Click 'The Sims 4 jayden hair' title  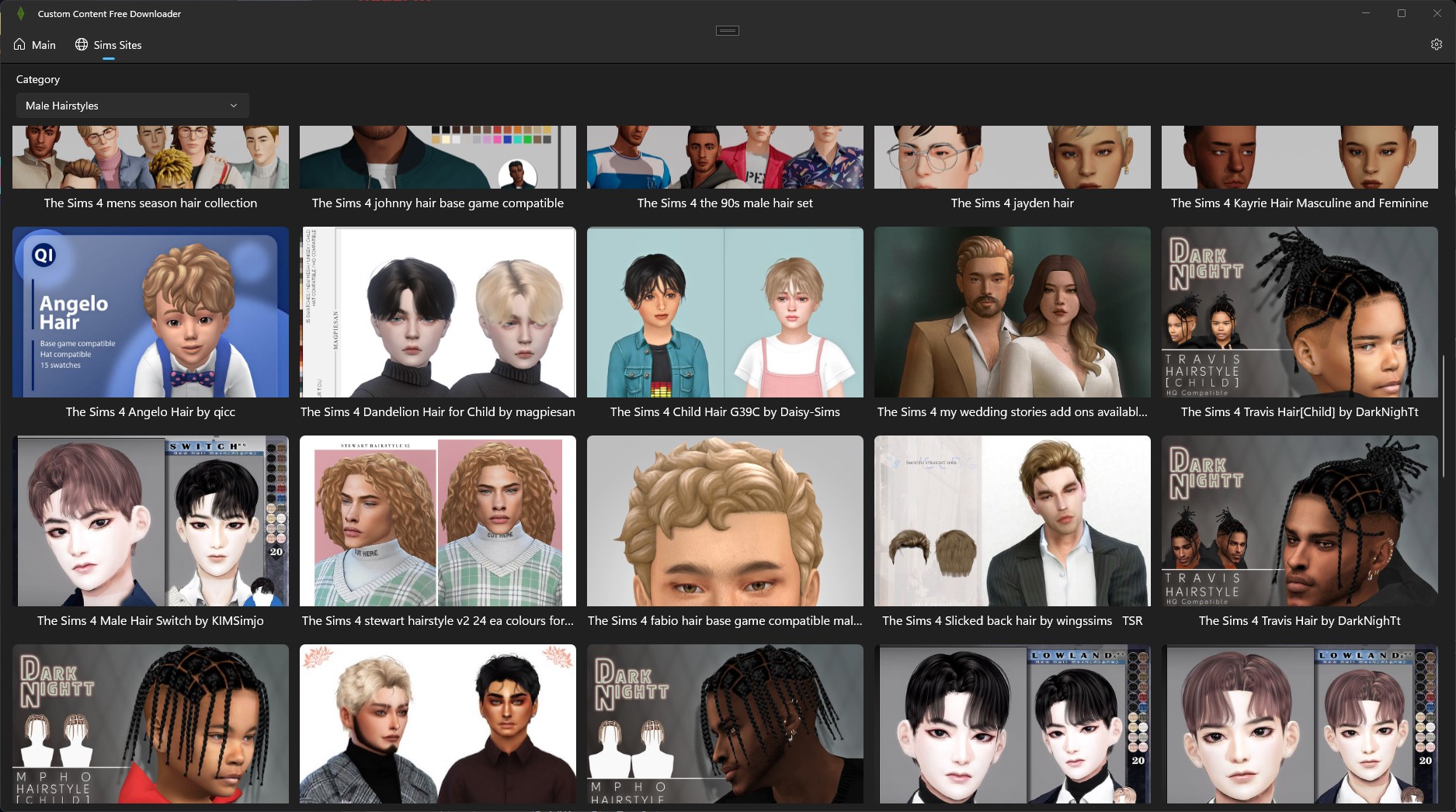coord(1013,203)
